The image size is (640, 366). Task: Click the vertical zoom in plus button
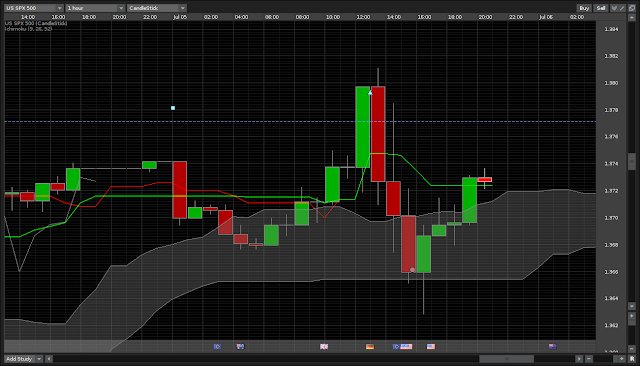coord(631,316)
